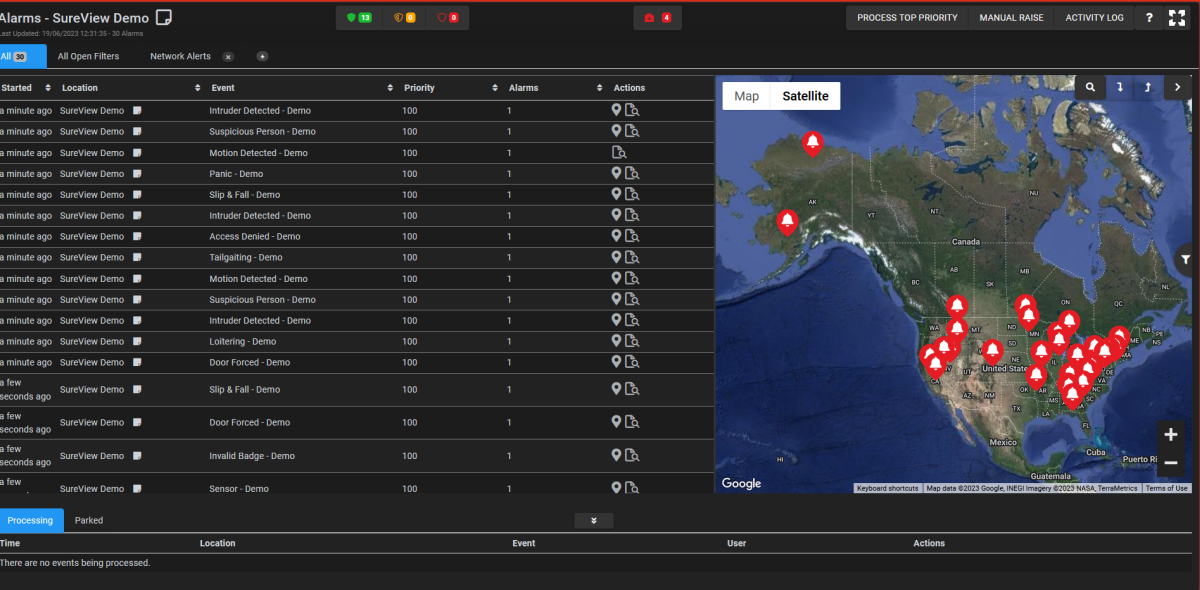1200x590 pixels.
Task: Switch map to Map view
Action: click(x=746, y=96)
